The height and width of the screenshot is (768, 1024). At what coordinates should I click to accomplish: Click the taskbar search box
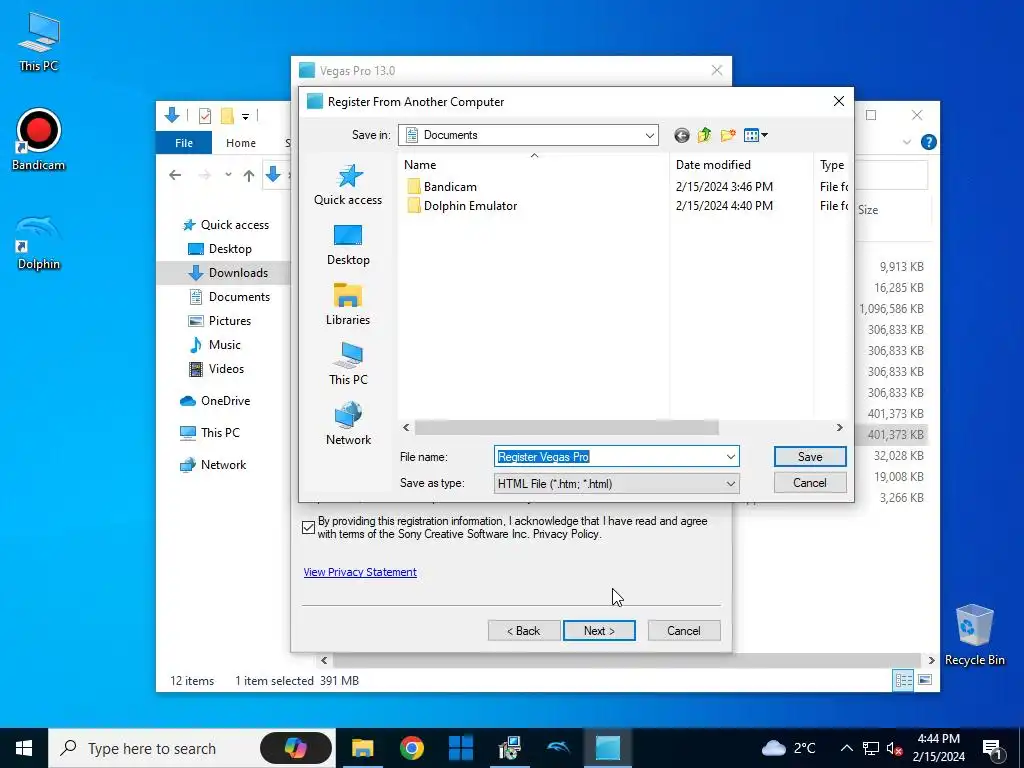click(x=191, y=748)
